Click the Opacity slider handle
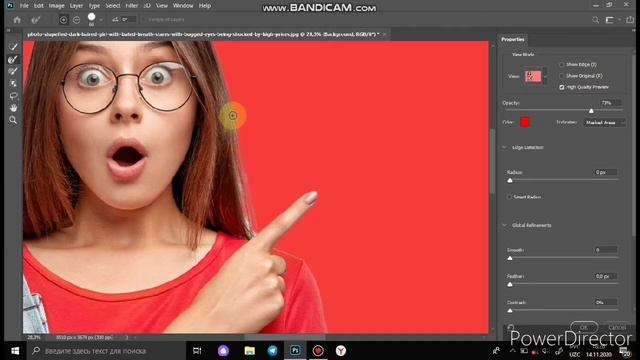Image resolution: width=640 pixels, height=360 pixels. [591, 111]
